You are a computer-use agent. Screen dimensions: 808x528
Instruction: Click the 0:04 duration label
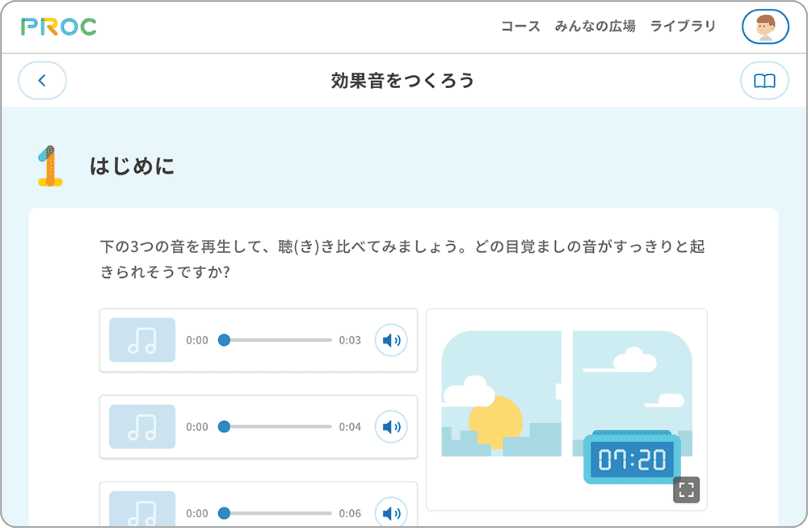350,427
